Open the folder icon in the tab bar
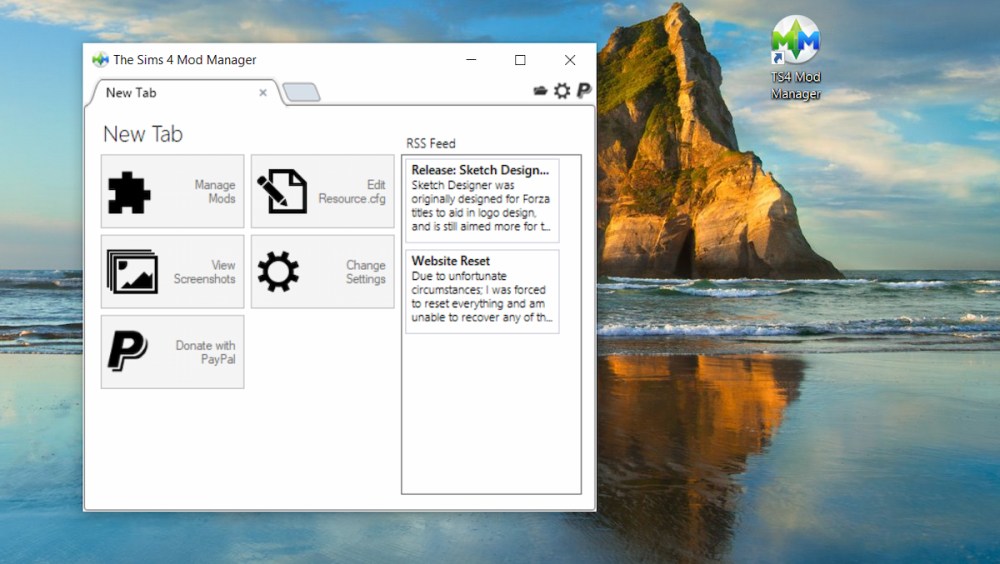This screenshot has width=1000, height=564. point(541,91)
